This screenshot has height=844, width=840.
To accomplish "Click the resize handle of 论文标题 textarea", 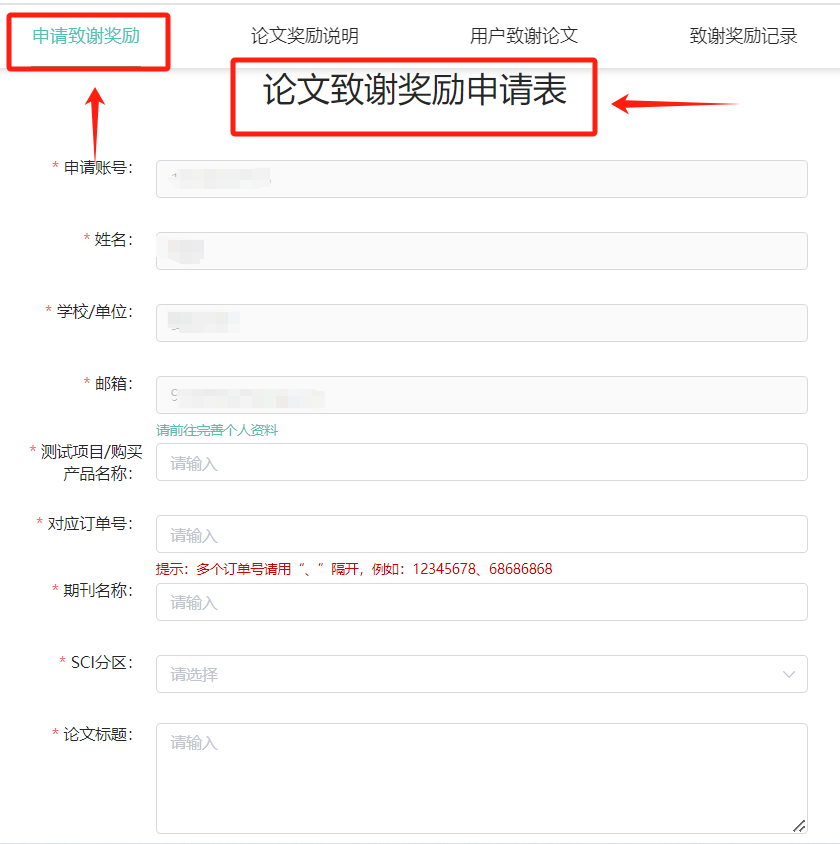I will click(x=798, y=828).
